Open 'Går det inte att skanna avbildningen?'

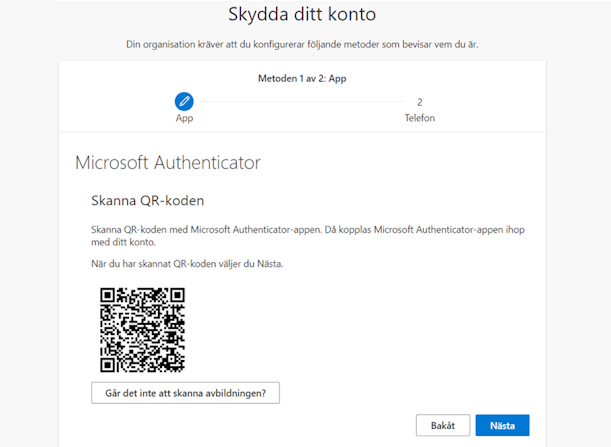pos(185,393)
